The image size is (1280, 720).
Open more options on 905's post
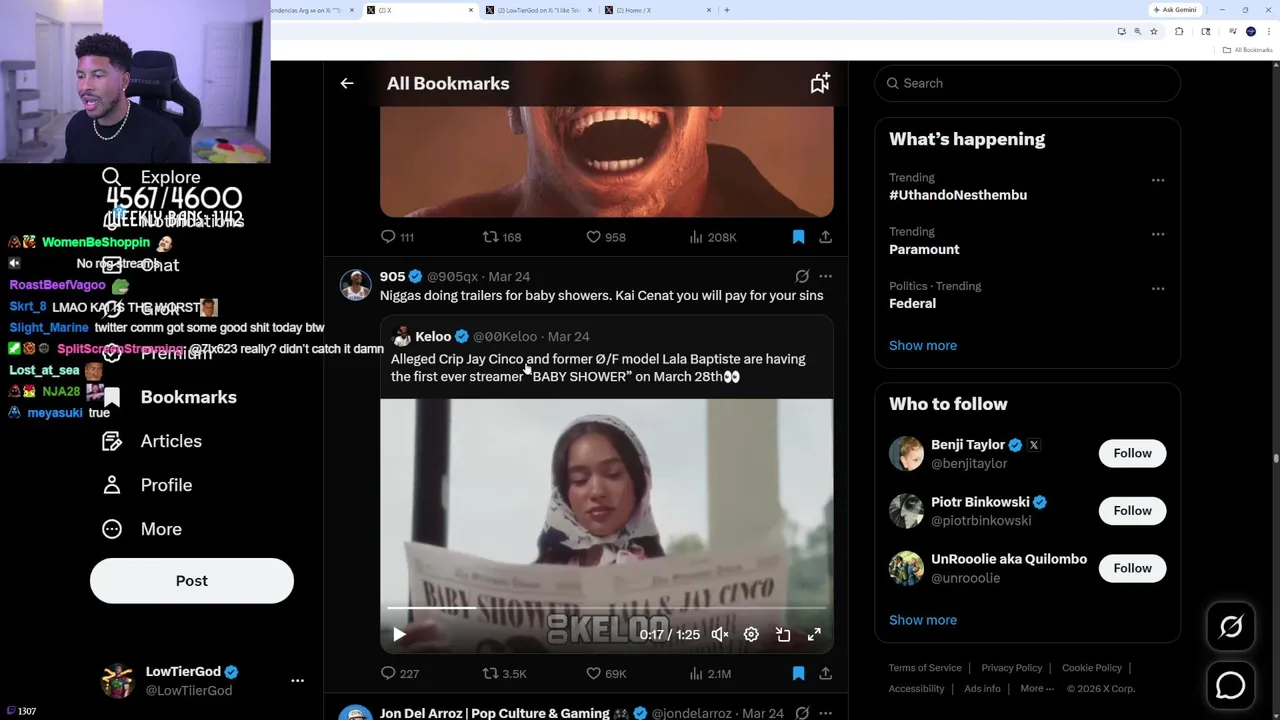(825, 276)
